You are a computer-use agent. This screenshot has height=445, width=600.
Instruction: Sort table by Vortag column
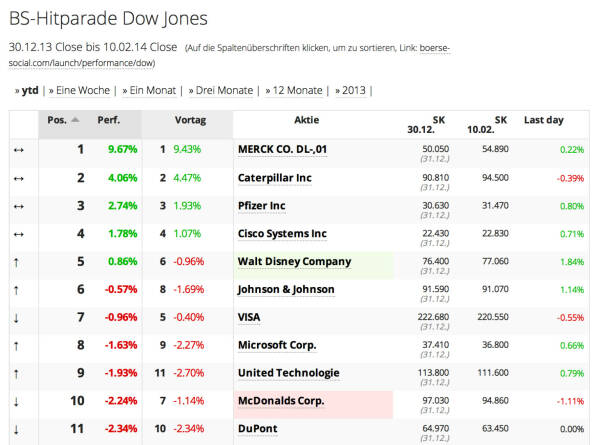189,120
